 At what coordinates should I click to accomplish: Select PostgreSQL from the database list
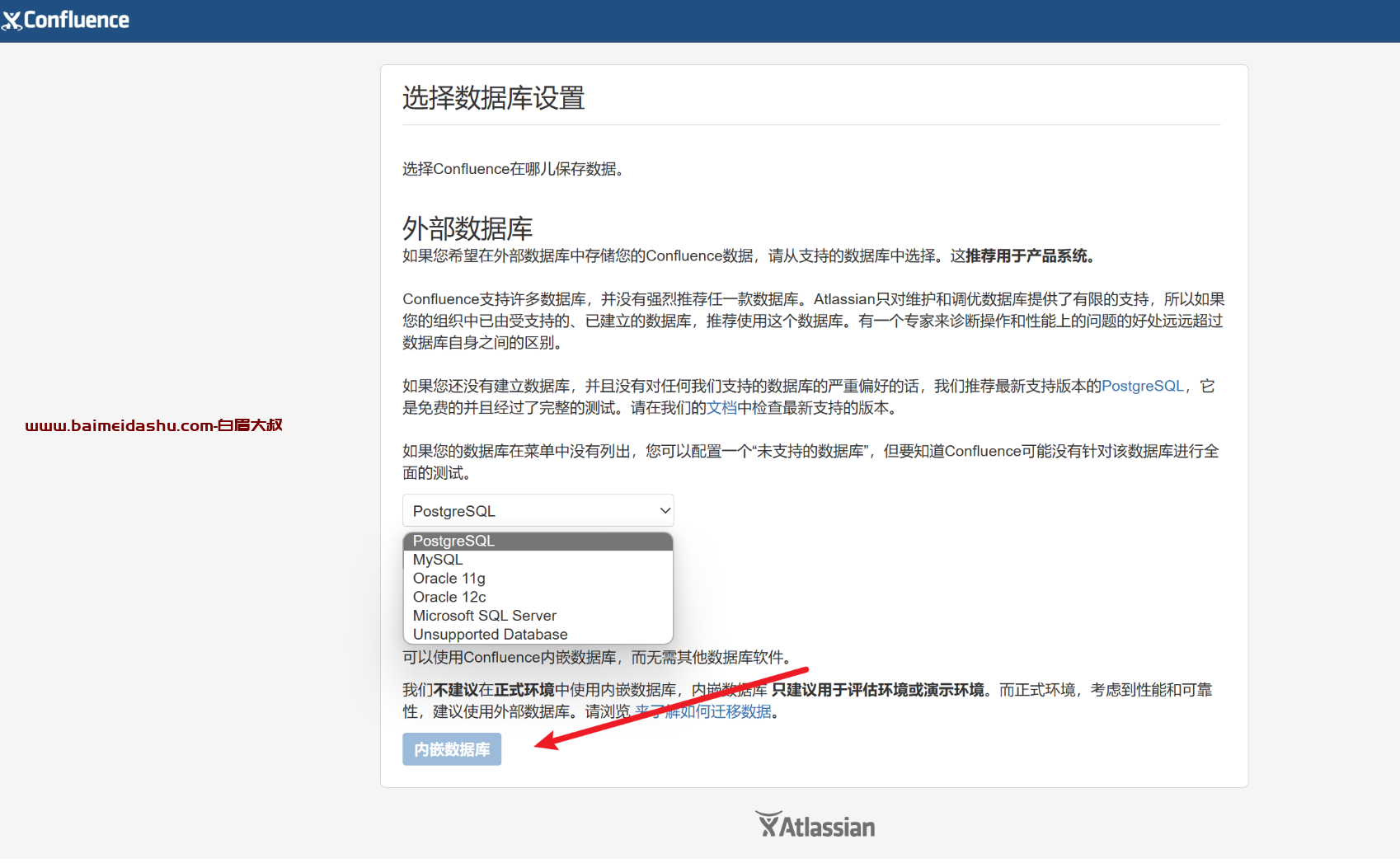pyautogui.click(x=538, y=541)
